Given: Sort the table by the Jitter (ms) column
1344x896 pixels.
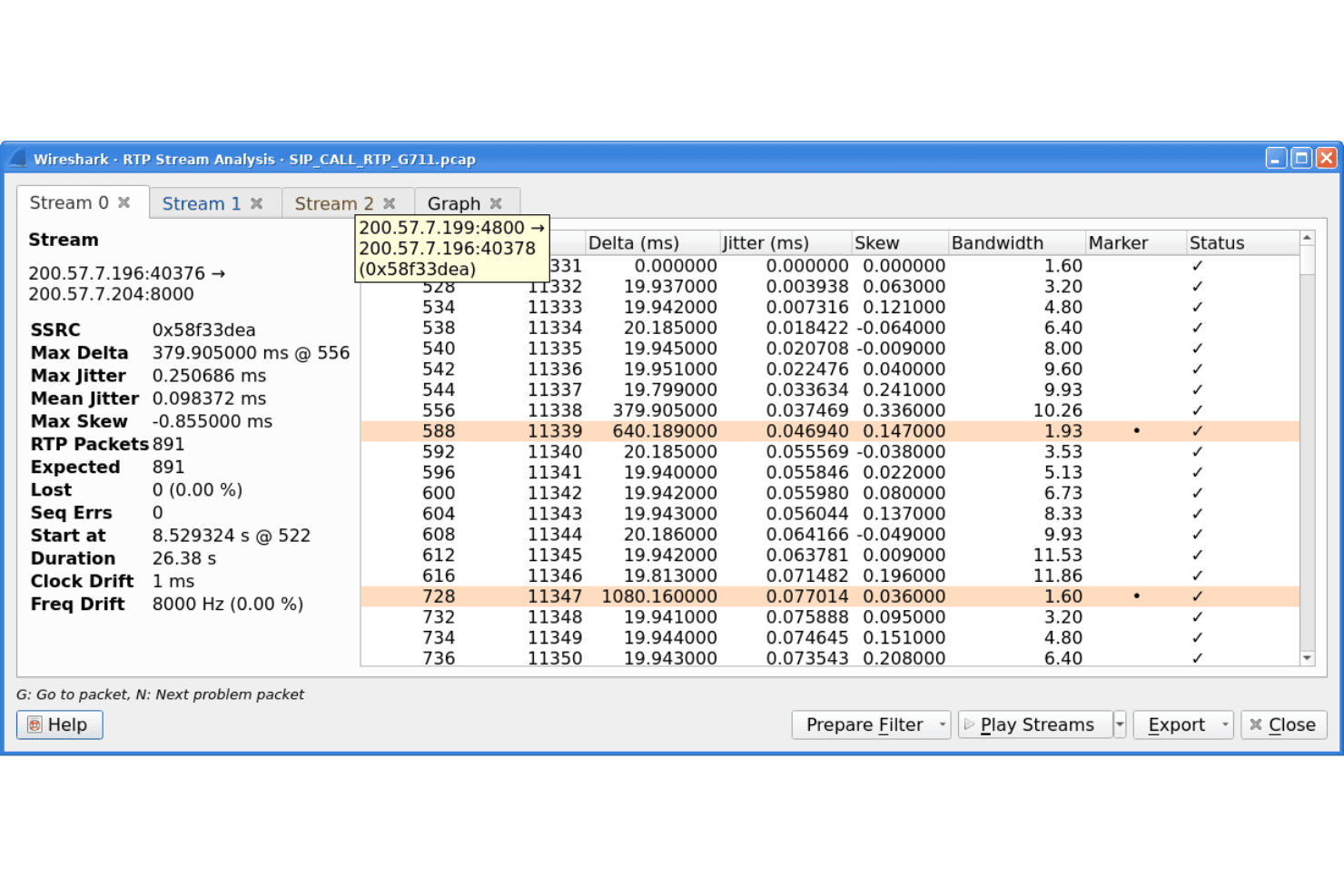Looking at the screenshot, I should tap(786, 243).
